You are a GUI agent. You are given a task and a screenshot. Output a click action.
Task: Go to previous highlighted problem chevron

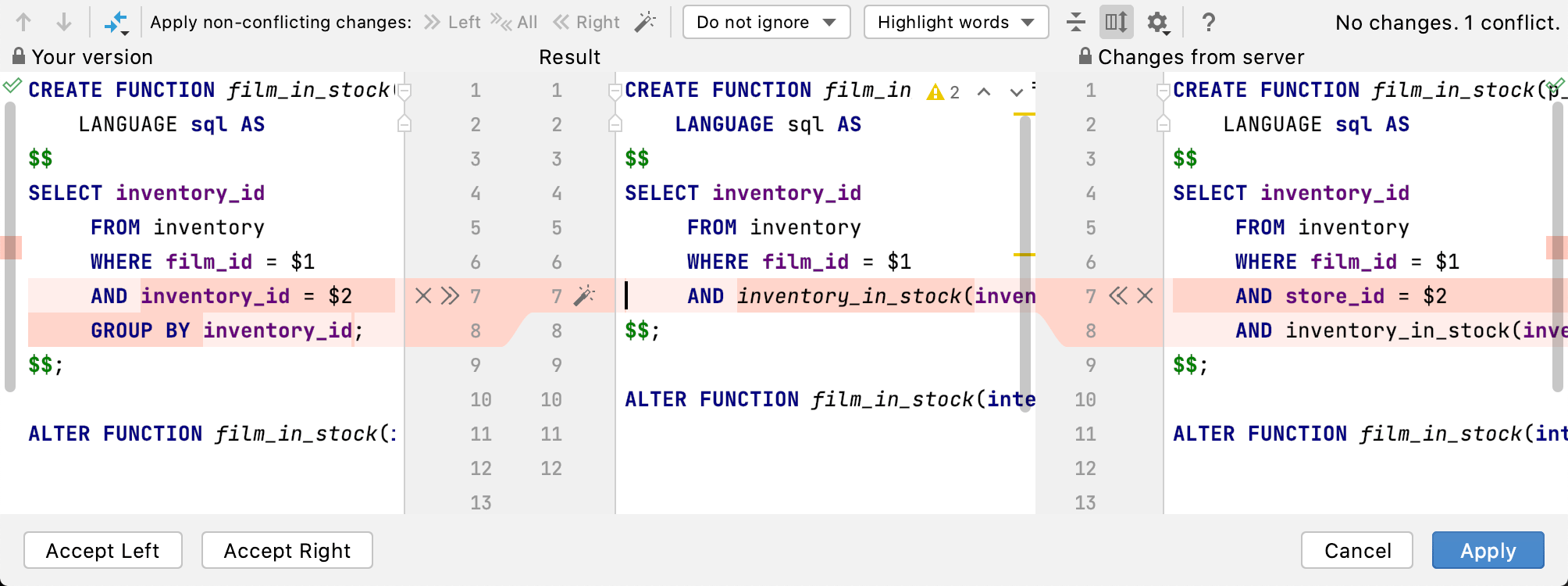[984, 92]
